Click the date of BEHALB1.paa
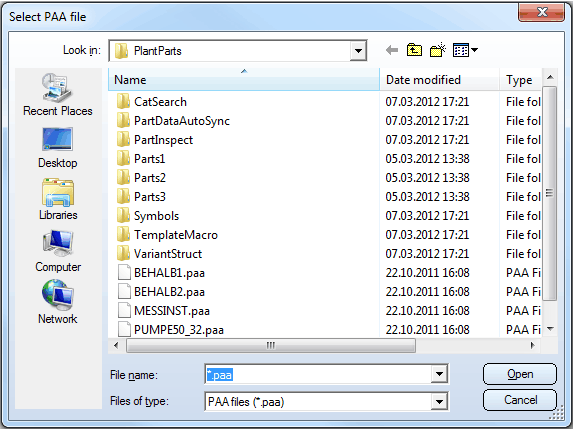The image size is (575, 430). pos(427,273)
